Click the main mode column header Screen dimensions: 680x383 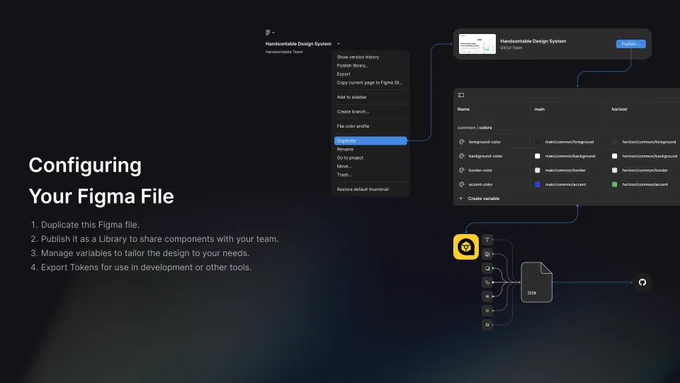[x=539, y=109]
